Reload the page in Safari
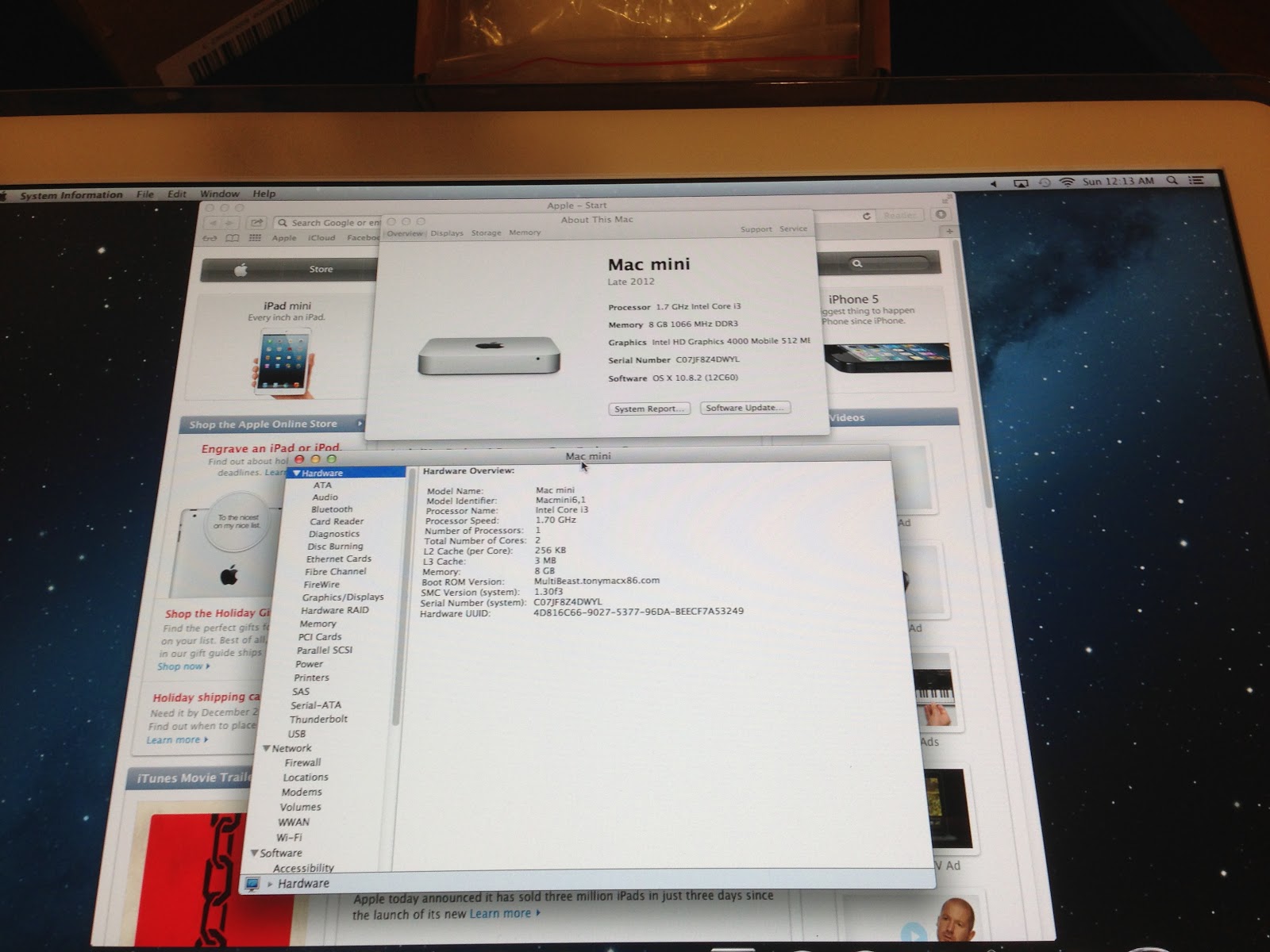Viewport: 1270px width, 952px height. pos(867,215)
